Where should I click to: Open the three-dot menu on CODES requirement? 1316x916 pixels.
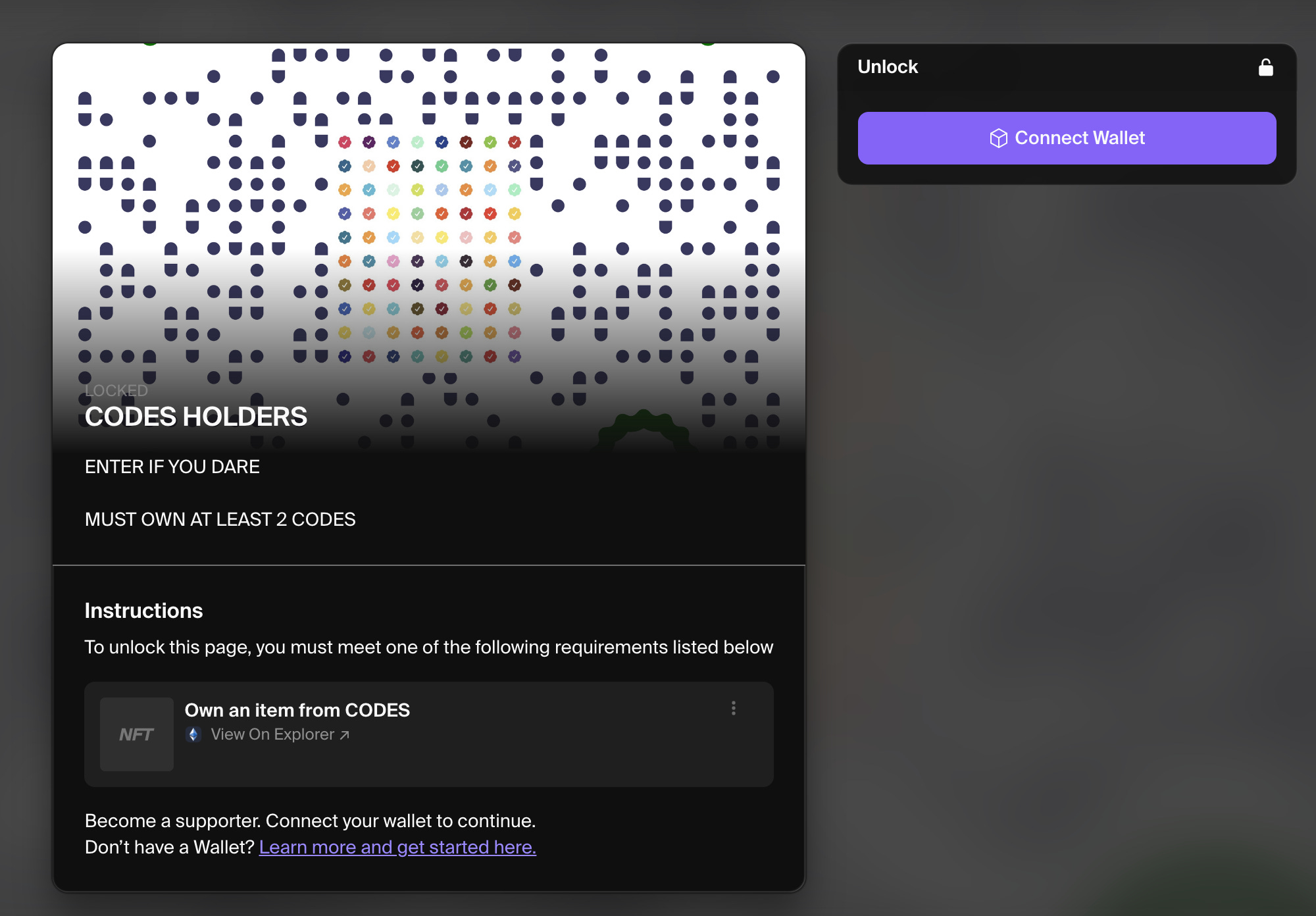pos(733,708)
